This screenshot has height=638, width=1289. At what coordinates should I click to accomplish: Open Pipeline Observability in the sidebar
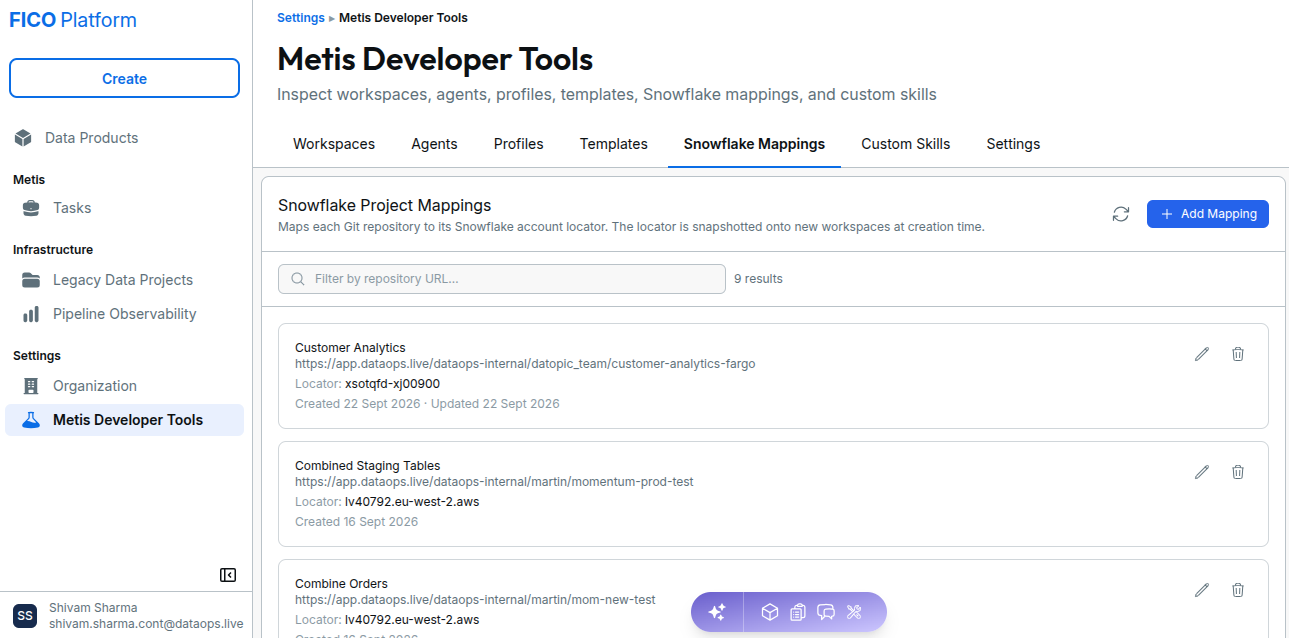[124, 314]
